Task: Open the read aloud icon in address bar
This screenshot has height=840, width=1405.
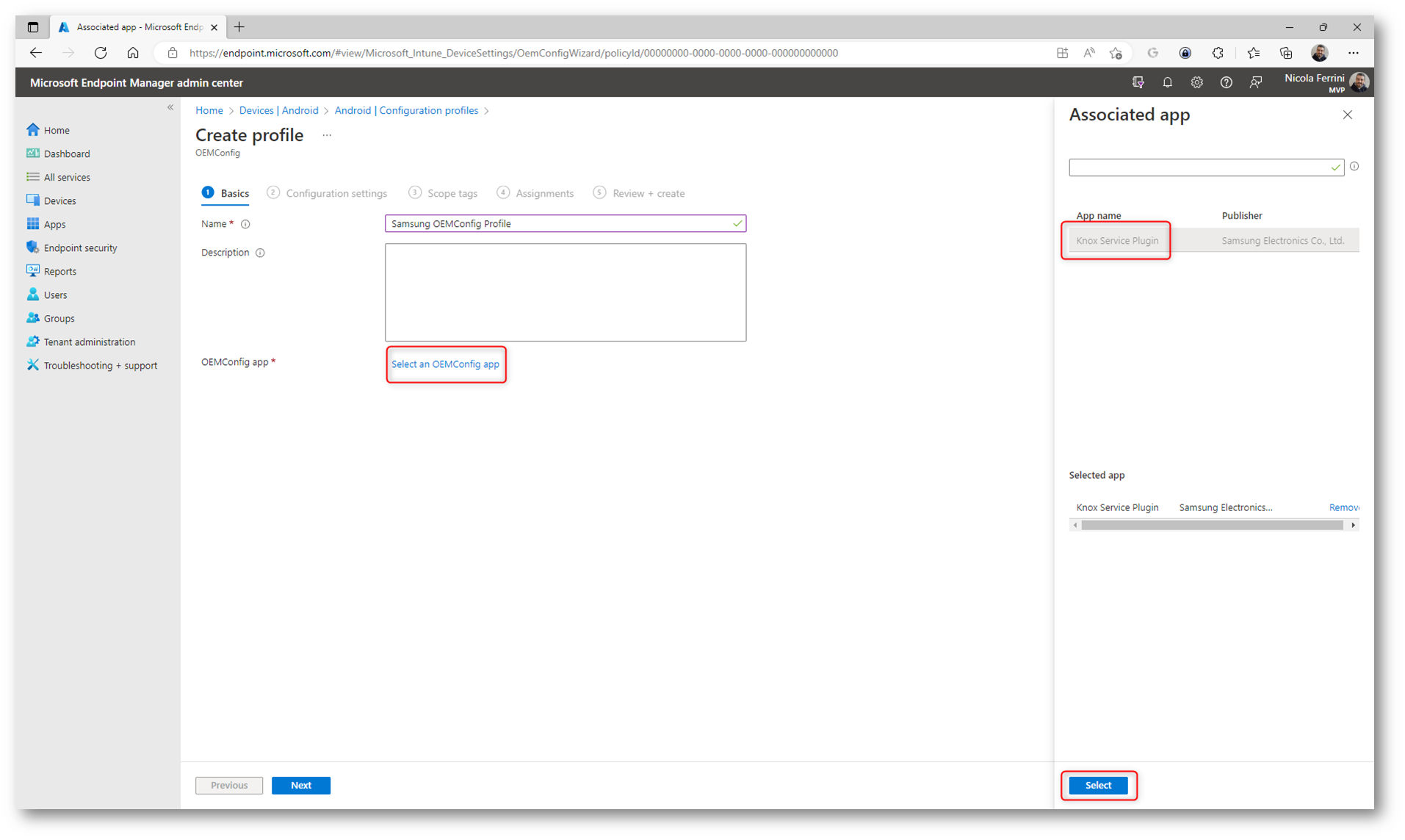Action: [x=1088, y=53]
